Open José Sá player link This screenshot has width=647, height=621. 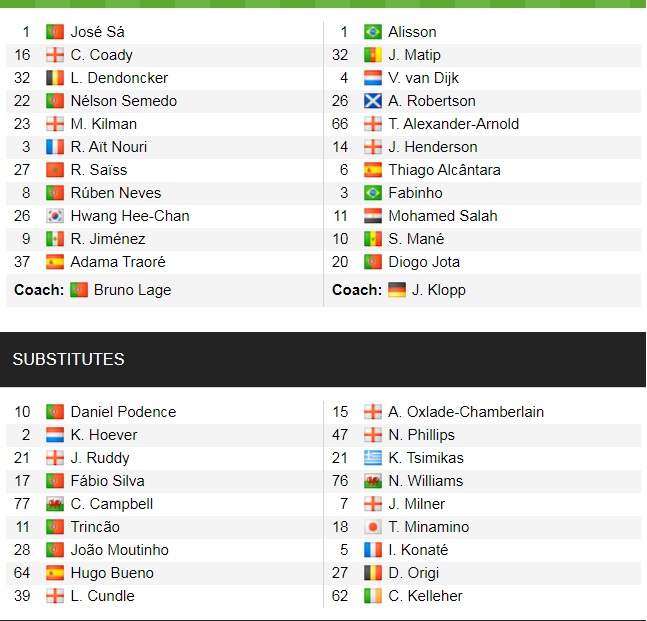[x=97, y=32]
